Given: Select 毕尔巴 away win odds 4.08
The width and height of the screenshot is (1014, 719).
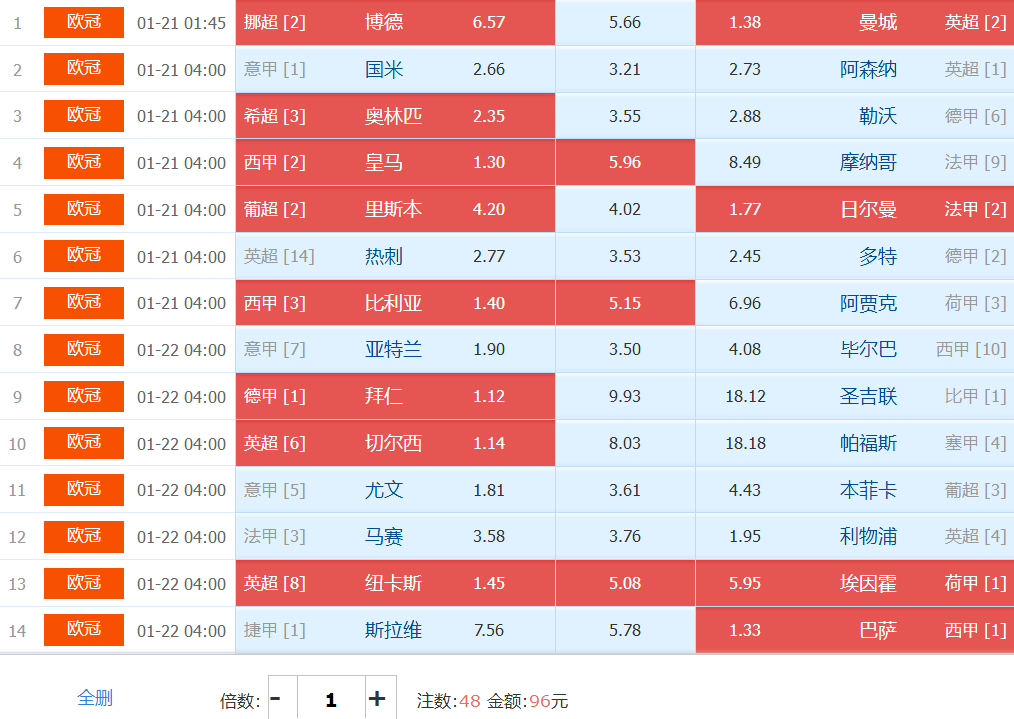Looking at the screenshot, I should tap(855, 350).
